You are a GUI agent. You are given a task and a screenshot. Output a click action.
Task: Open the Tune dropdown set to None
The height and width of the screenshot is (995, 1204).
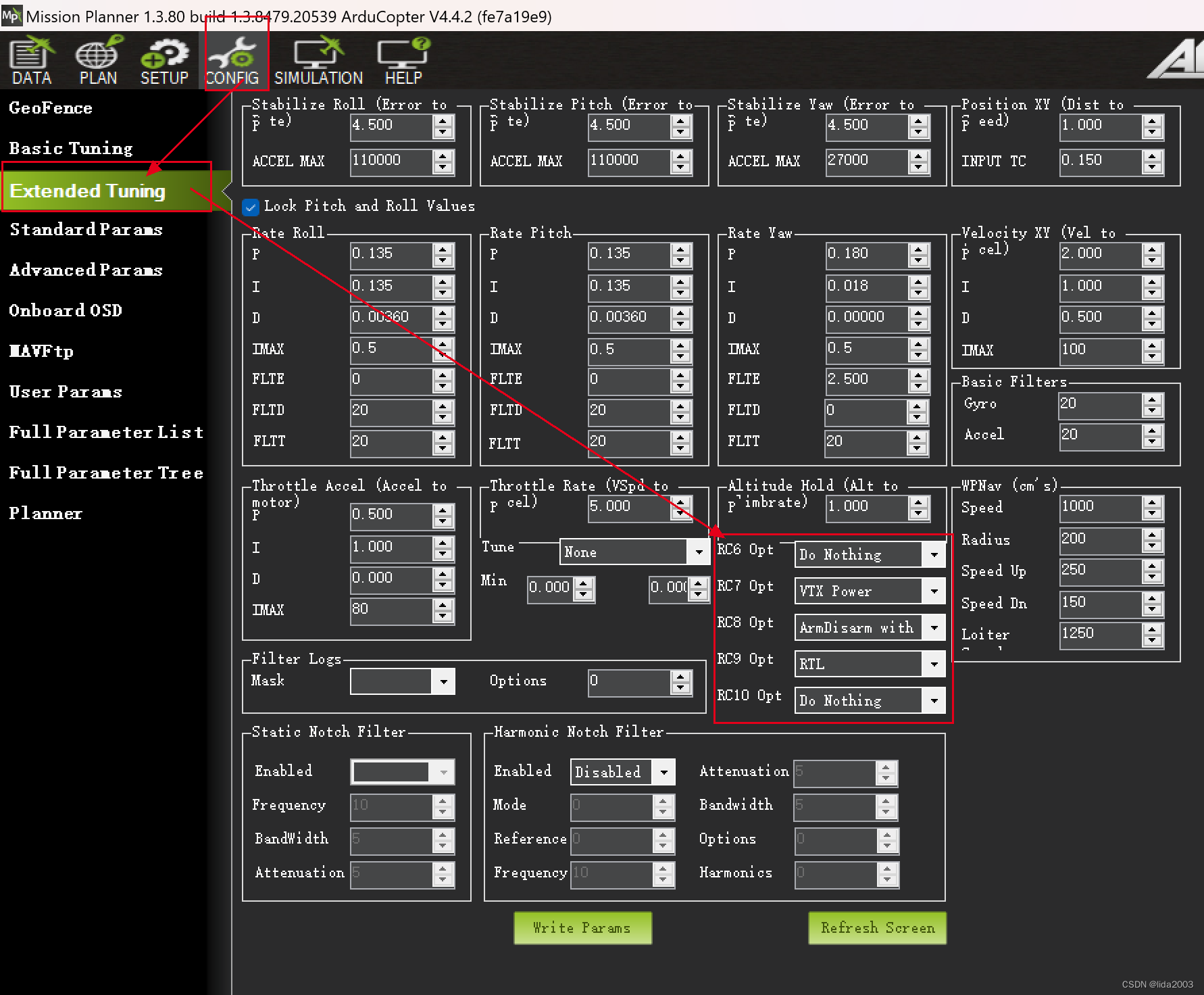tap(634, 552)
